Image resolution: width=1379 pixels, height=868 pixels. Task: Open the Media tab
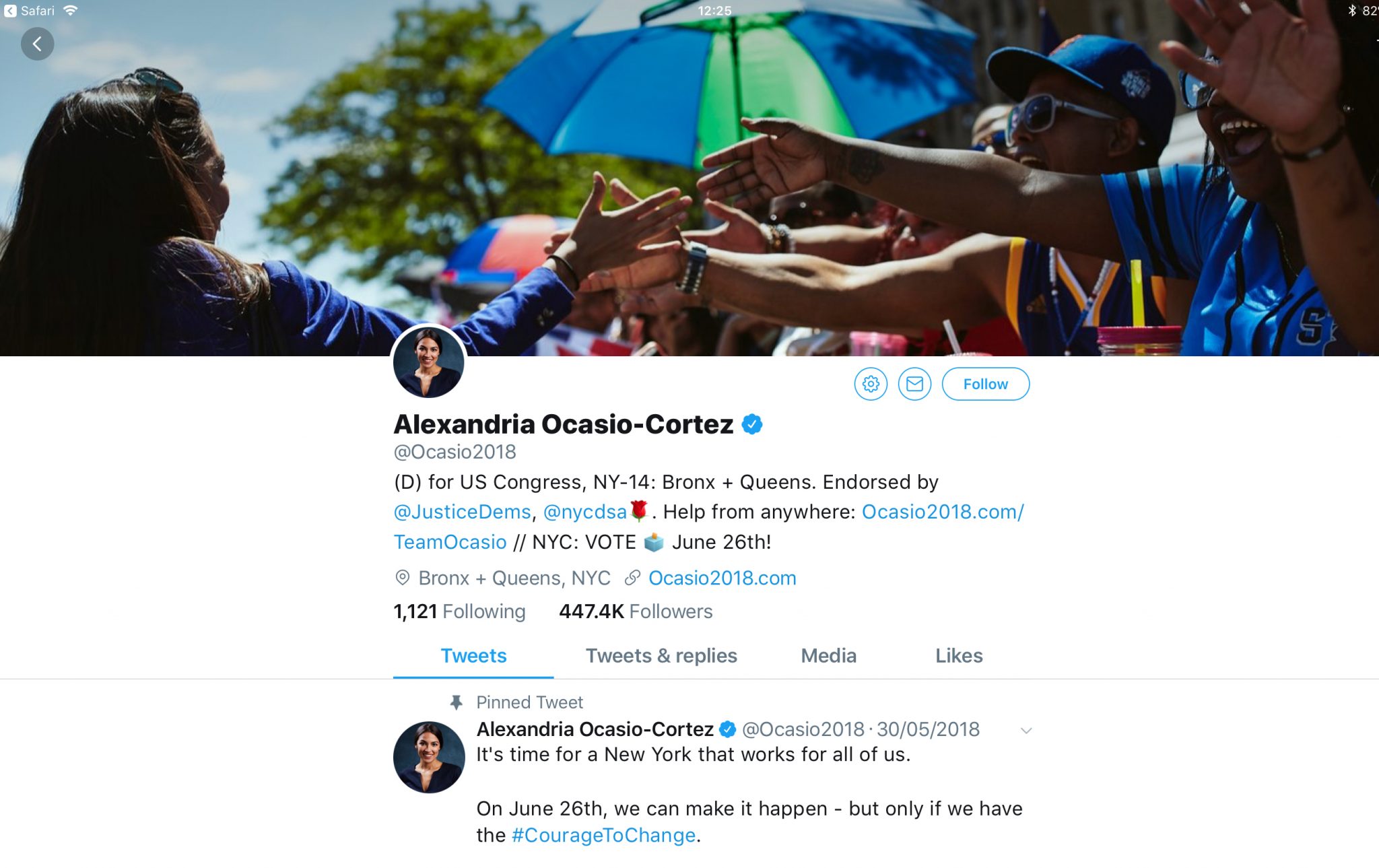tap(828, 656)
